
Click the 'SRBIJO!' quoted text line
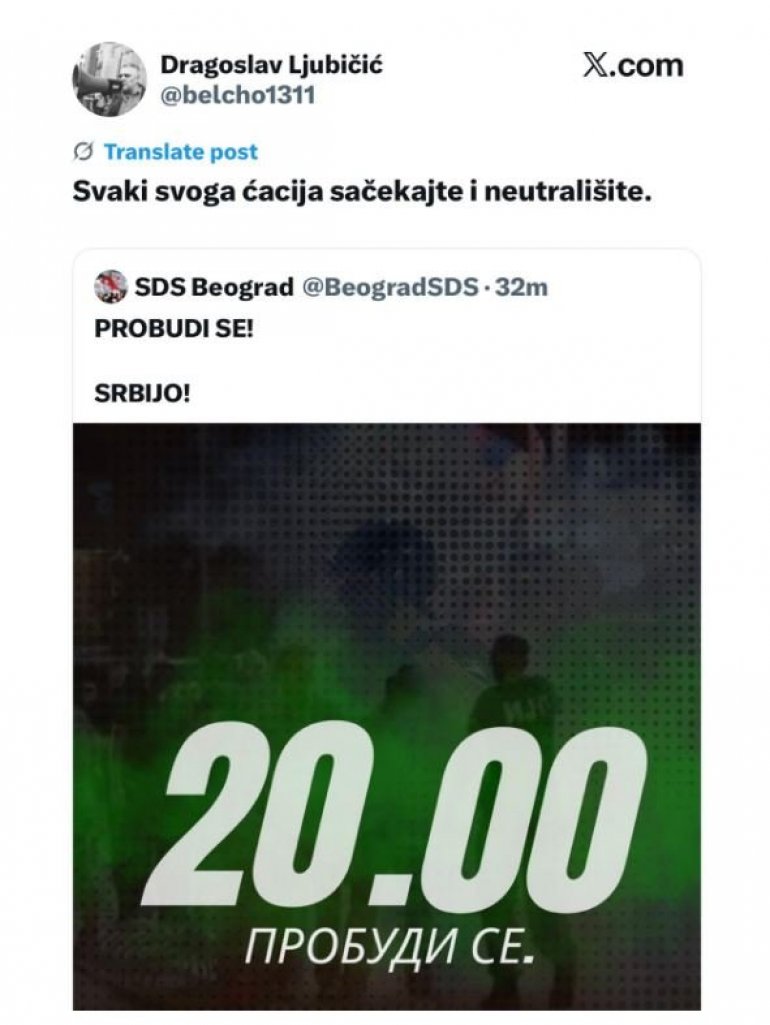pos(142,393)
